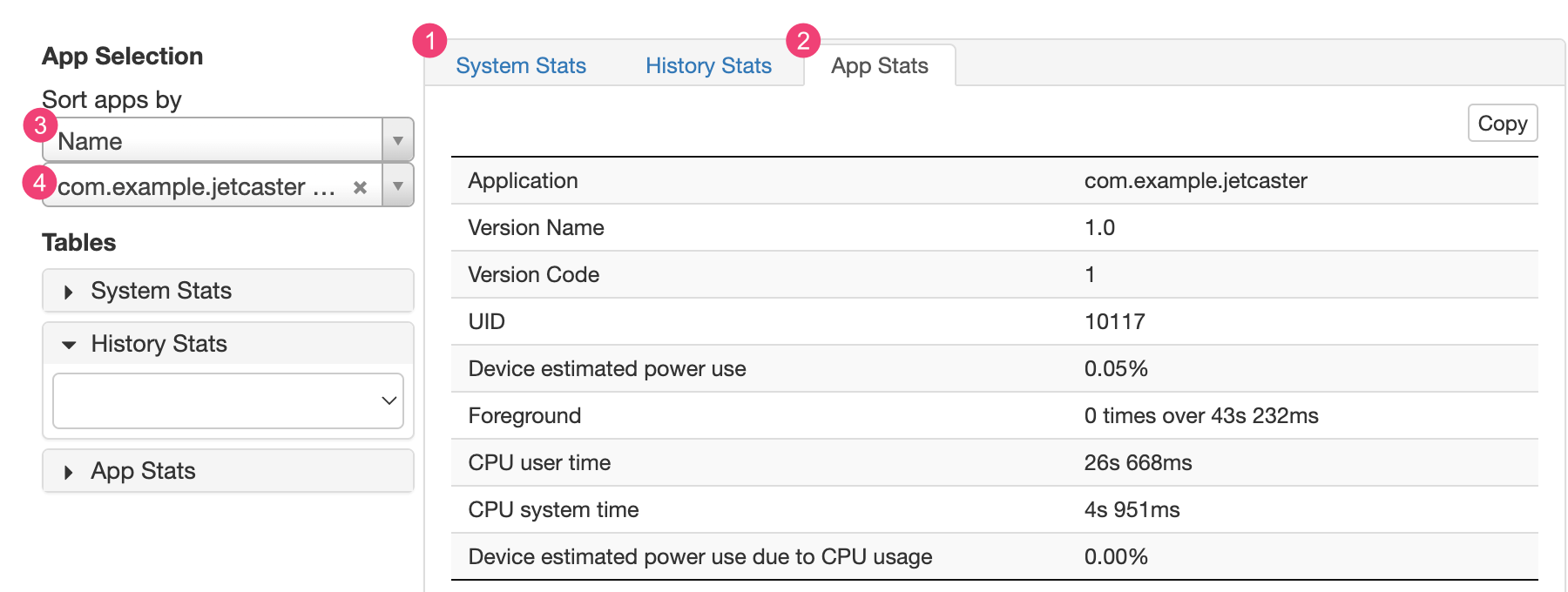Expand the App Stats section under Tables
1568x592 pixels.
pyautogui.click(x=228, y=471)
